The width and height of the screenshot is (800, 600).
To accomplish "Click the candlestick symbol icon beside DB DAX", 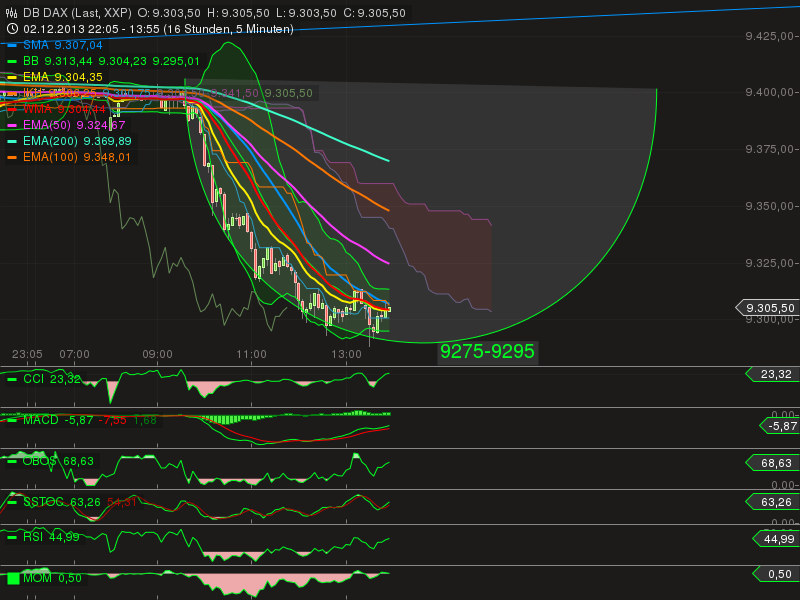I will pos(10,12).
